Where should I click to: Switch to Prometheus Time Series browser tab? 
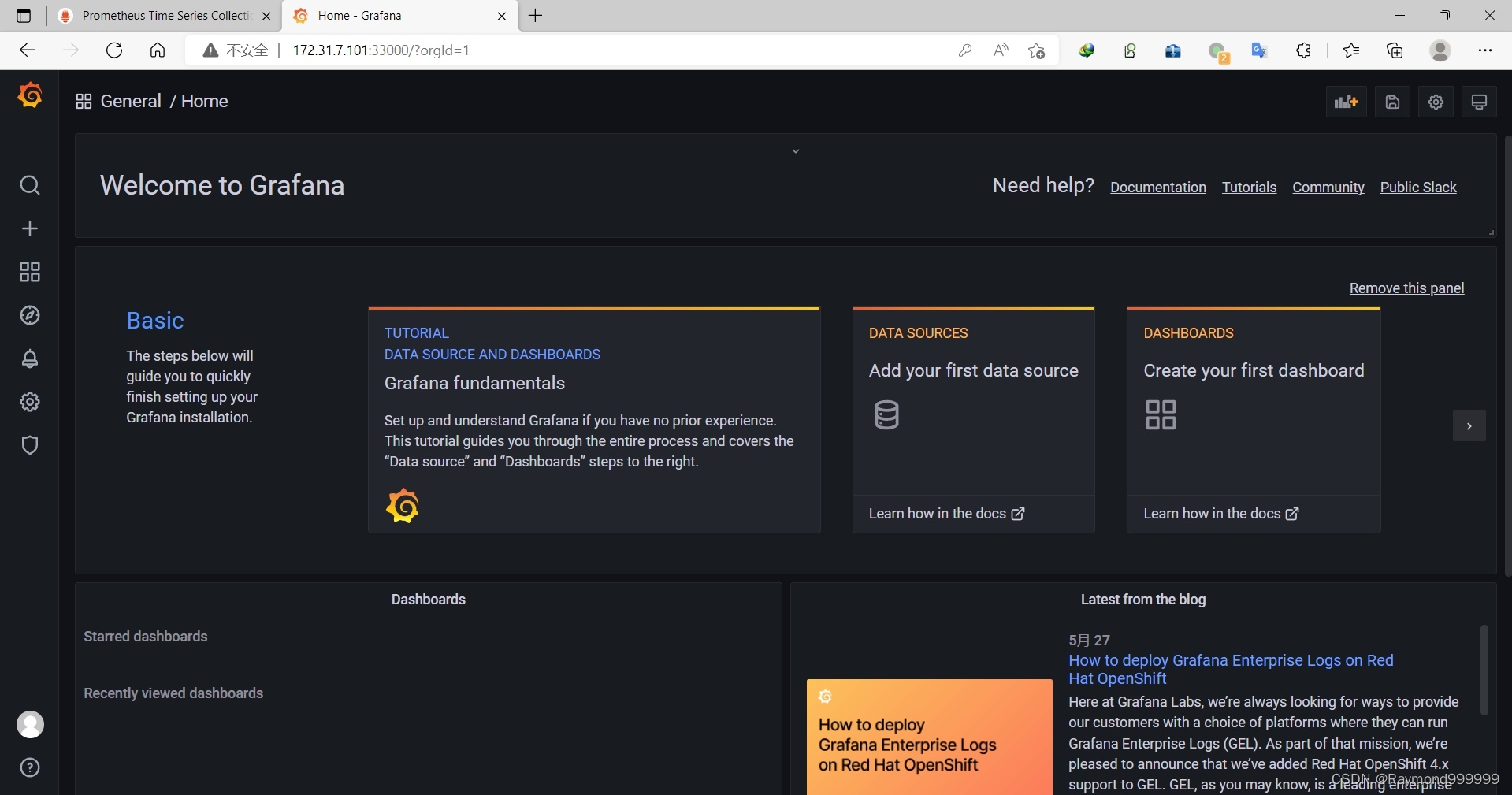point(166,16)
